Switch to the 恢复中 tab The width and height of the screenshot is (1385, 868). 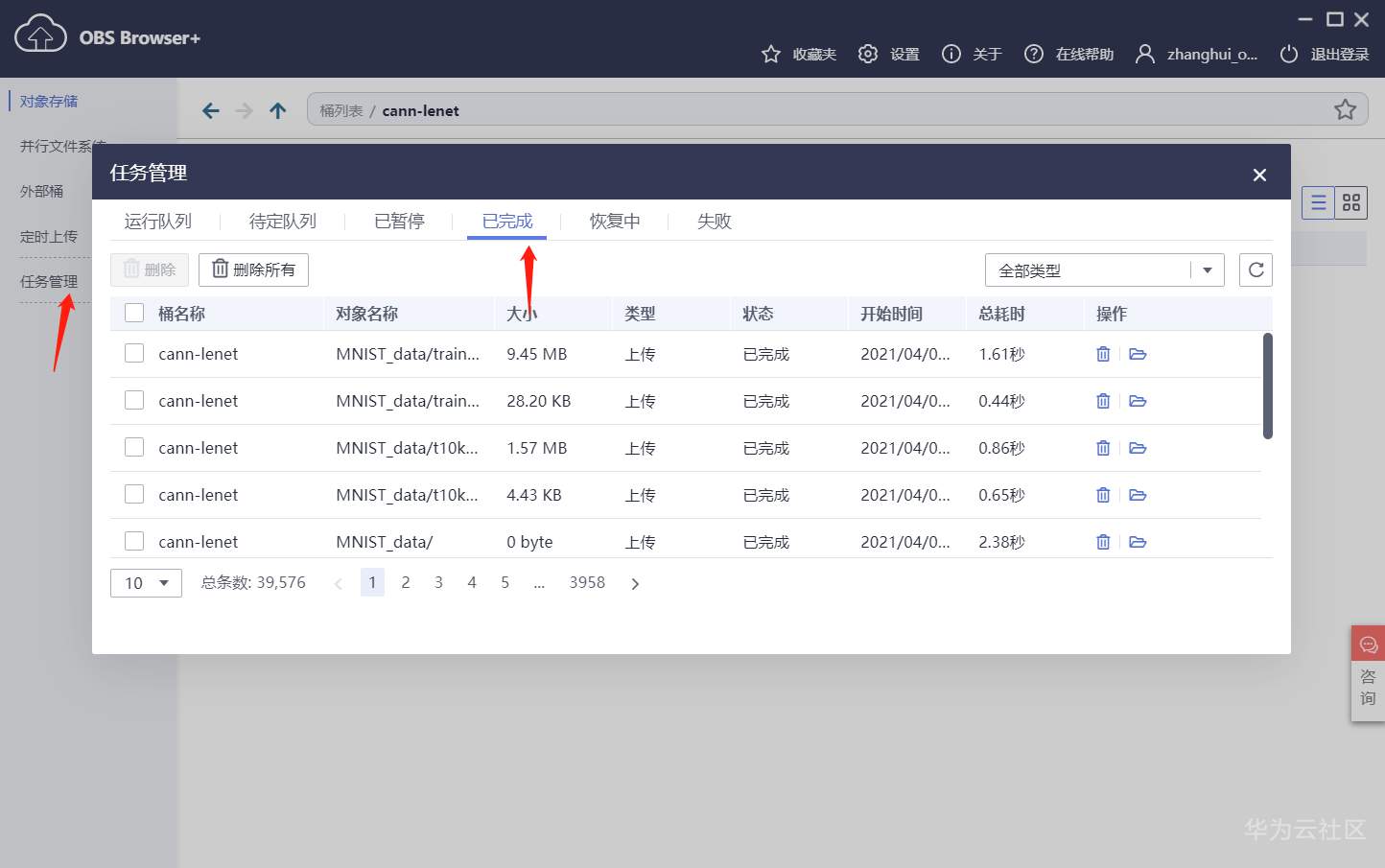(615, 222)
